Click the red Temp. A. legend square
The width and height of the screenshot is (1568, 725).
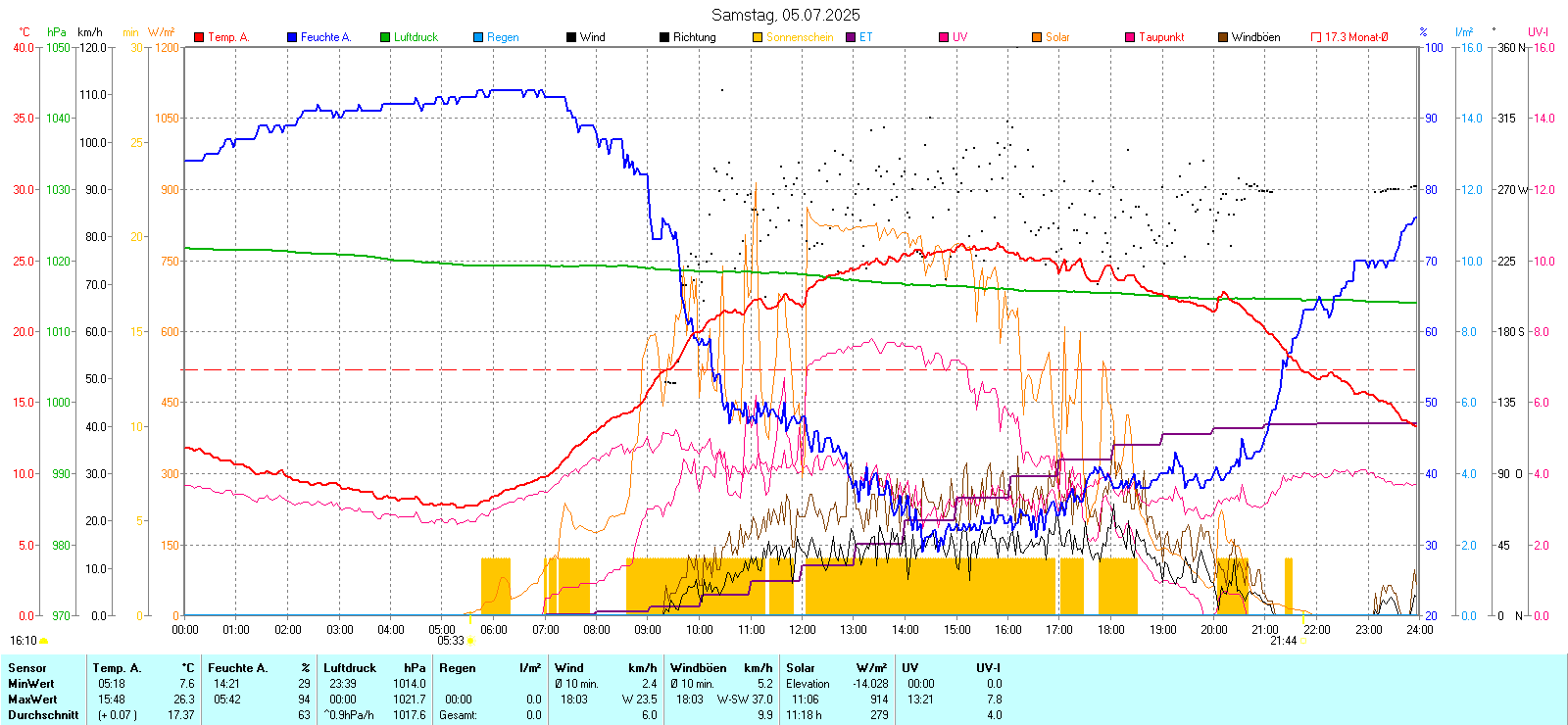(x=199, y=37)
